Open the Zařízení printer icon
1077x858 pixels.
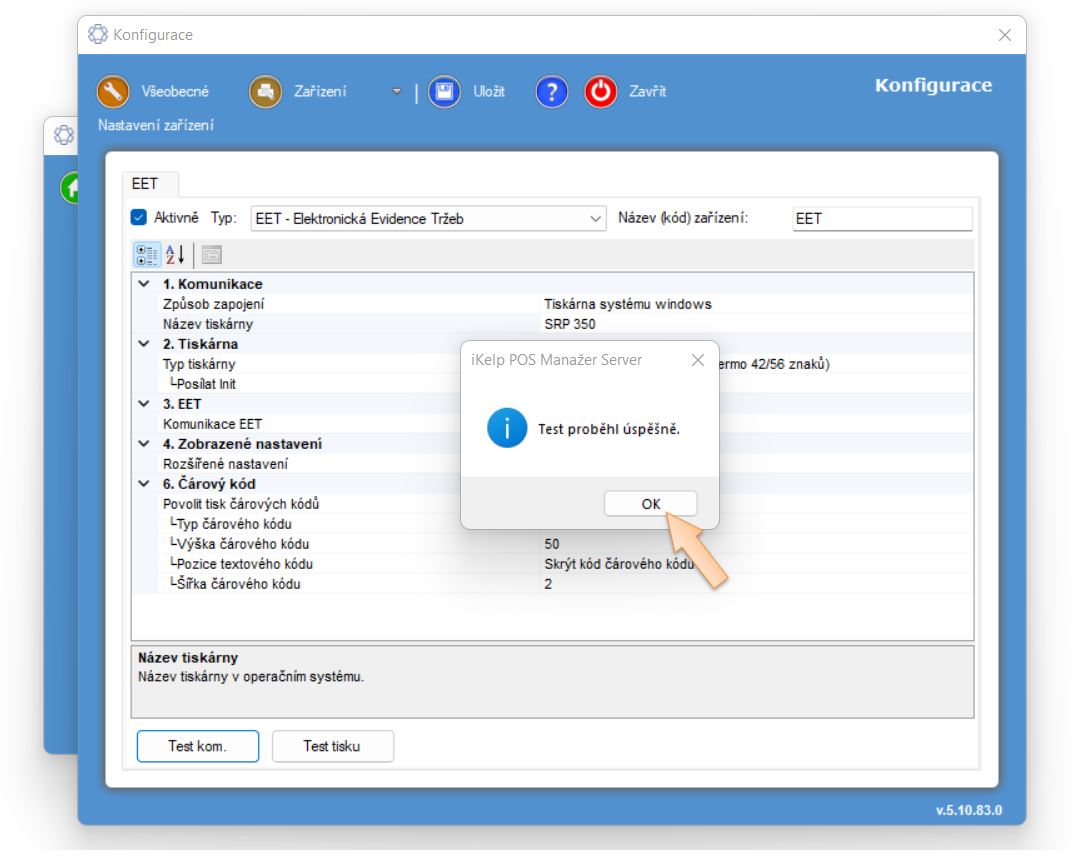coord(266,92)
